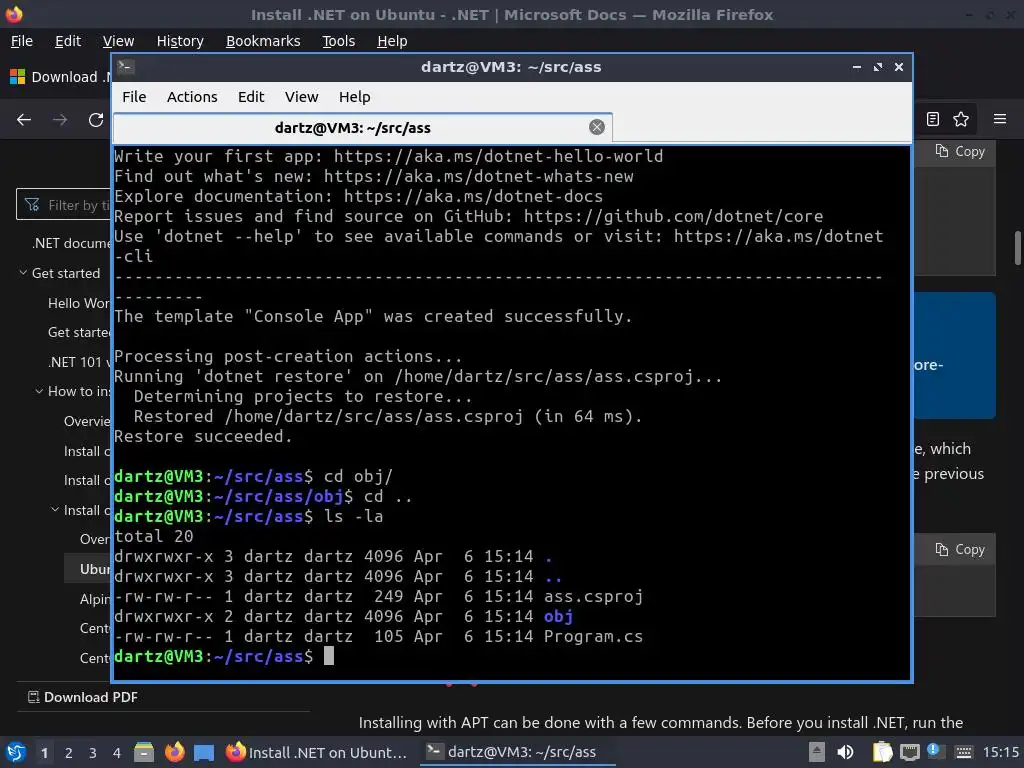The width and height of the screenshot is (1024, 768).
Task: Select the dartz@VM3: ~/src/ass terminal tab
Action: pos(362,128)
